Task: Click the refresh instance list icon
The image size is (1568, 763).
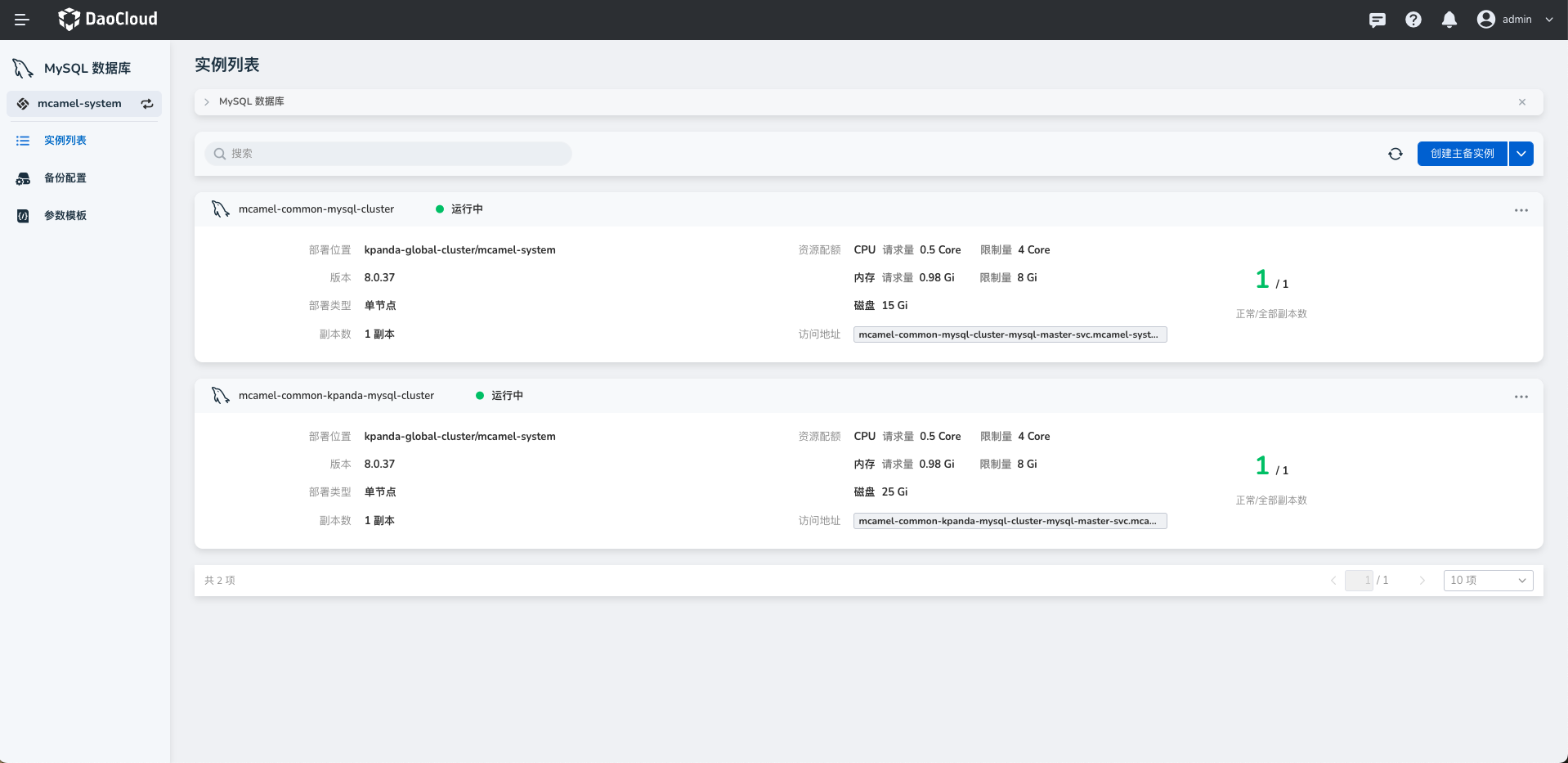Action: click(1396, 154)
